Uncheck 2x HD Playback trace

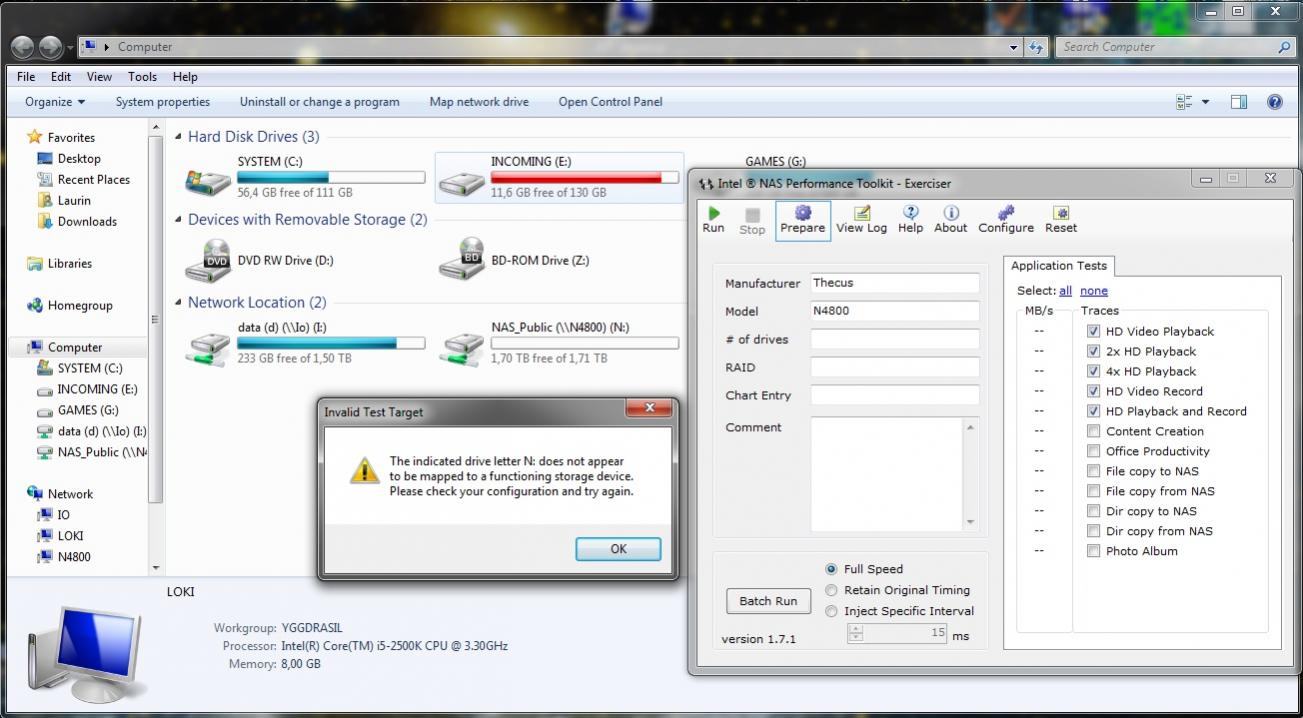tap(1093, 351)
